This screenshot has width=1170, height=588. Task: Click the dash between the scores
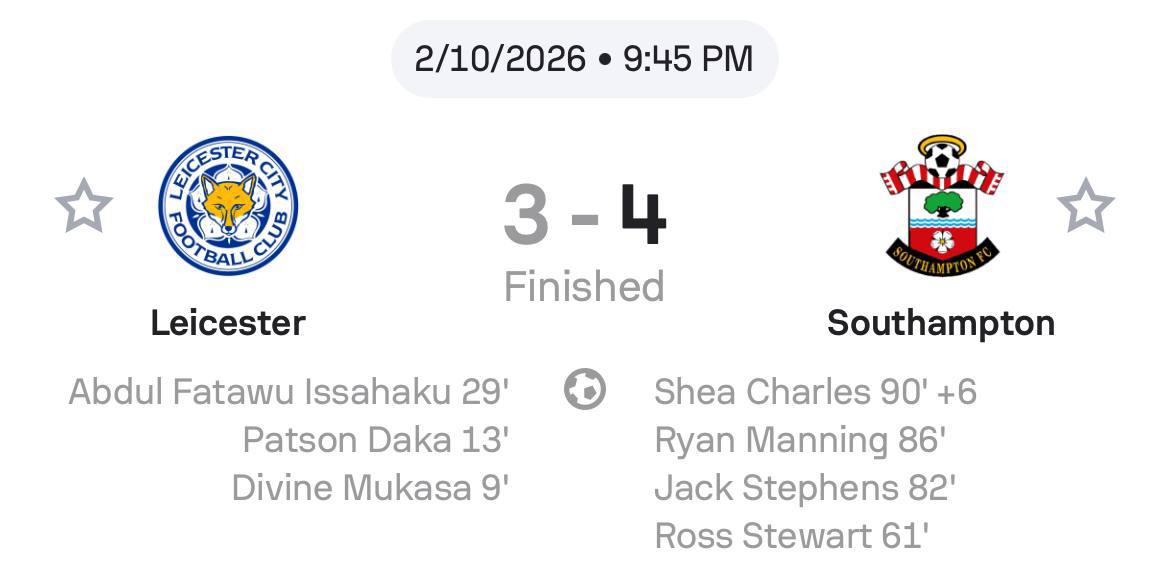[x=585, y=217]
